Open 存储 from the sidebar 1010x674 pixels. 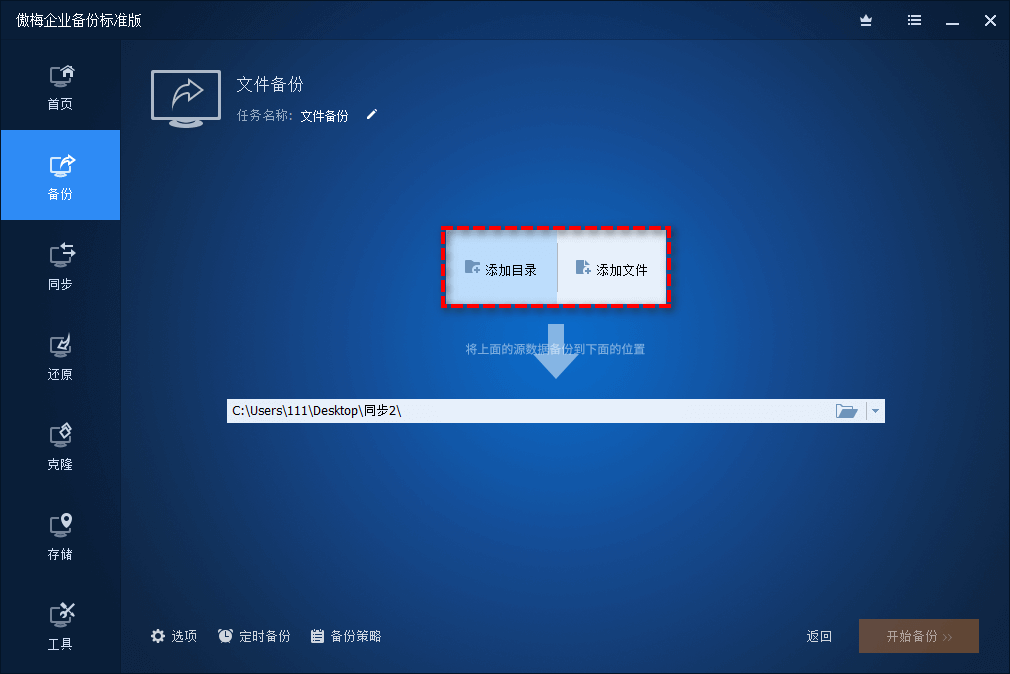point(60,536)
